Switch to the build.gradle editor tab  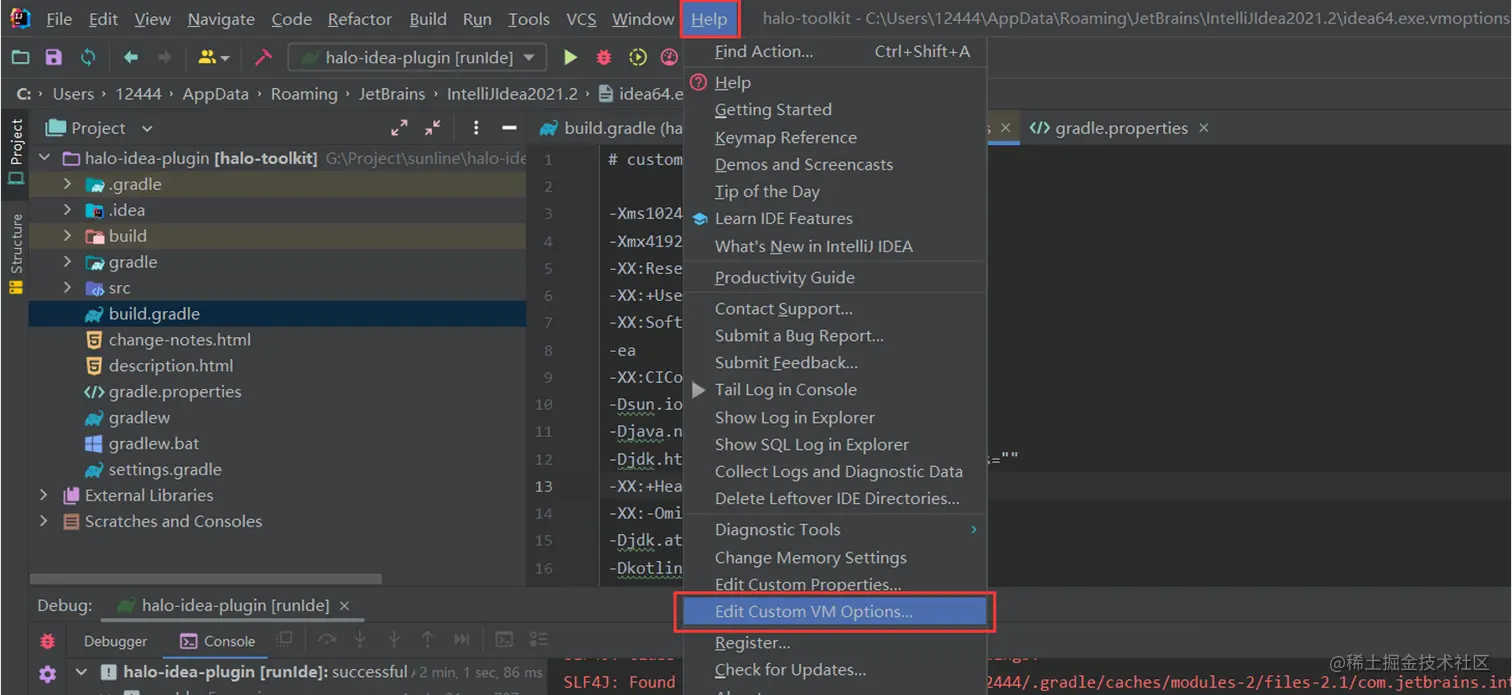pyautogui.click(x=611, y=128)
